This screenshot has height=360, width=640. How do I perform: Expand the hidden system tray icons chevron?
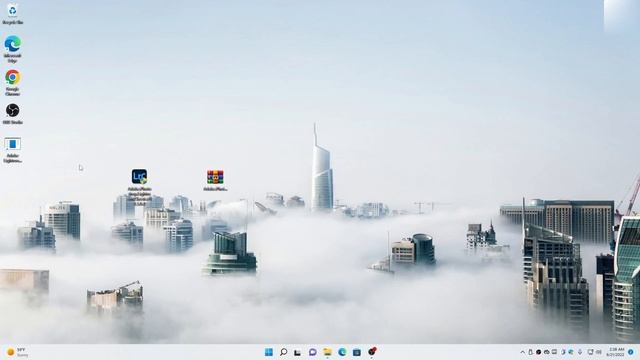click(x=523, y=352)
